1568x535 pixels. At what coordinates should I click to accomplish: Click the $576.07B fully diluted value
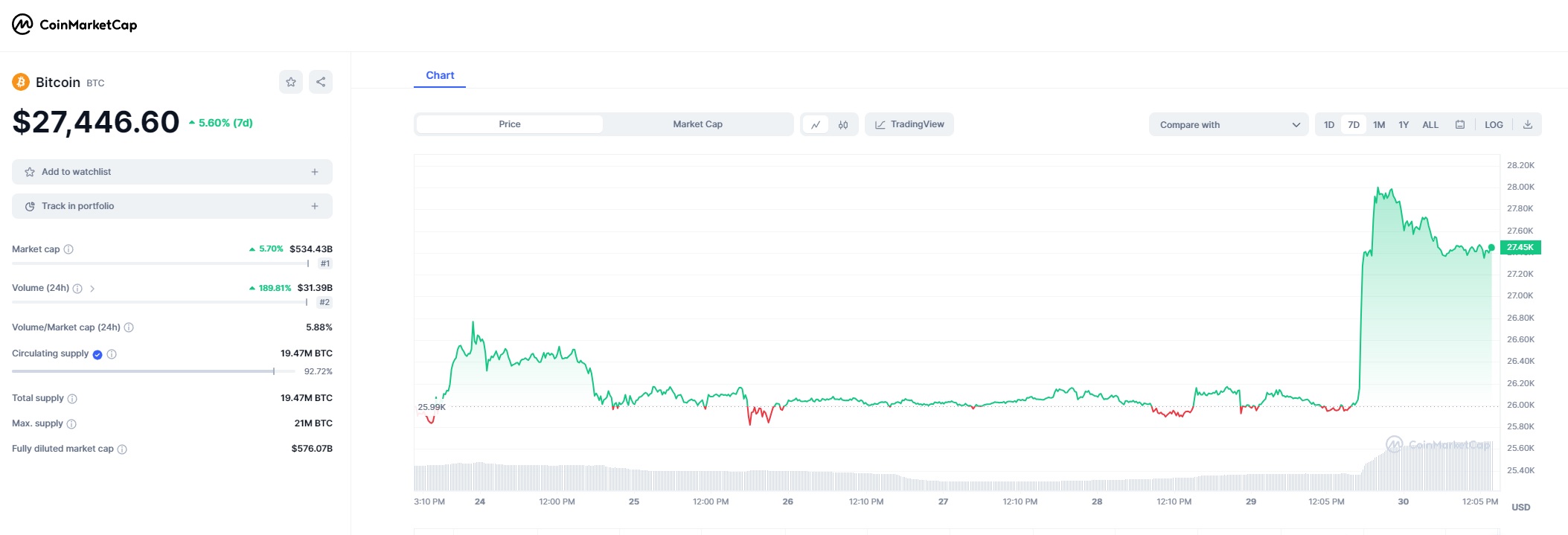tap(312, 449)
